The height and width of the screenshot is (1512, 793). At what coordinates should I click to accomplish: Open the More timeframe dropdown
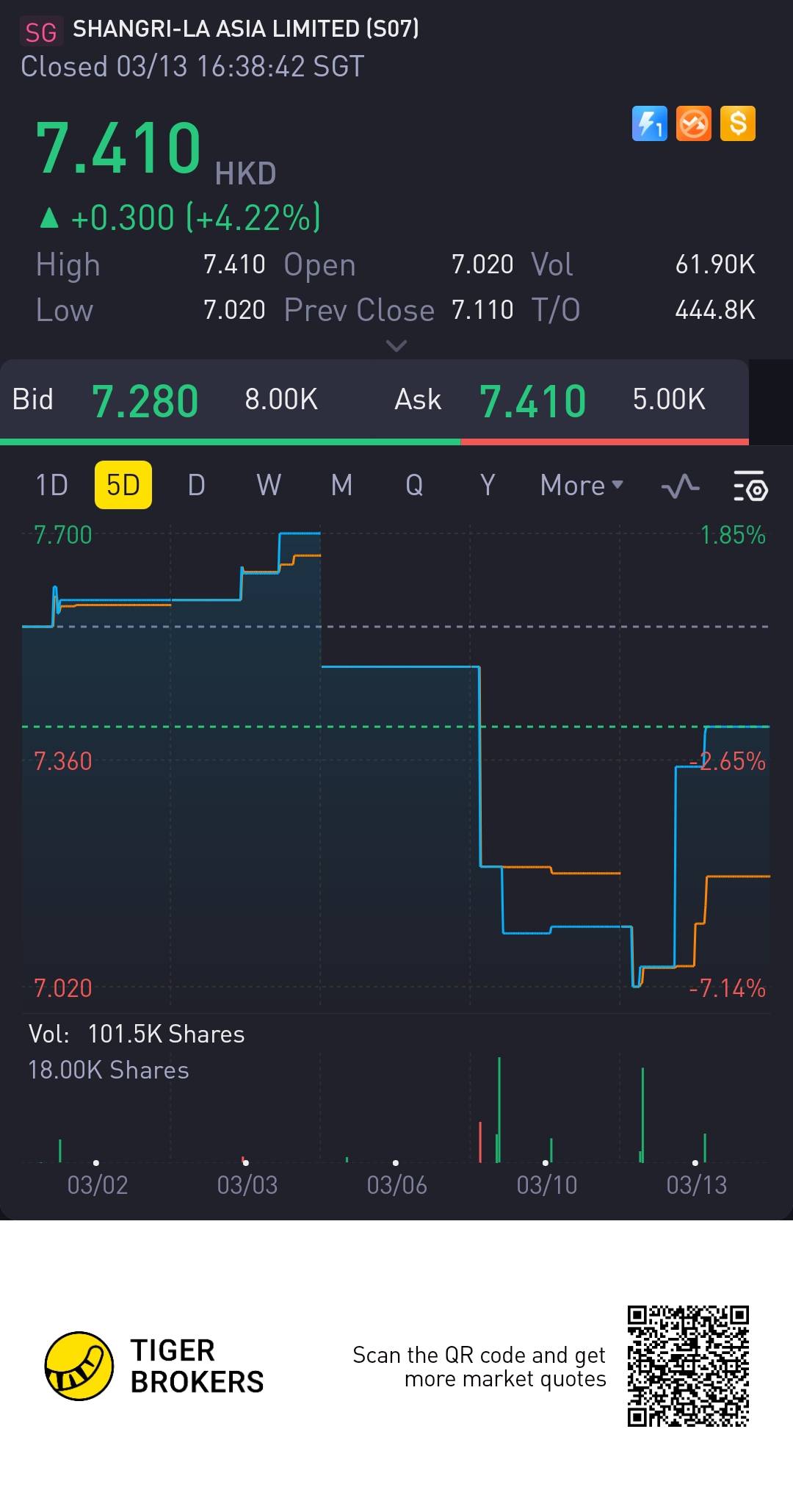(581, 486)
